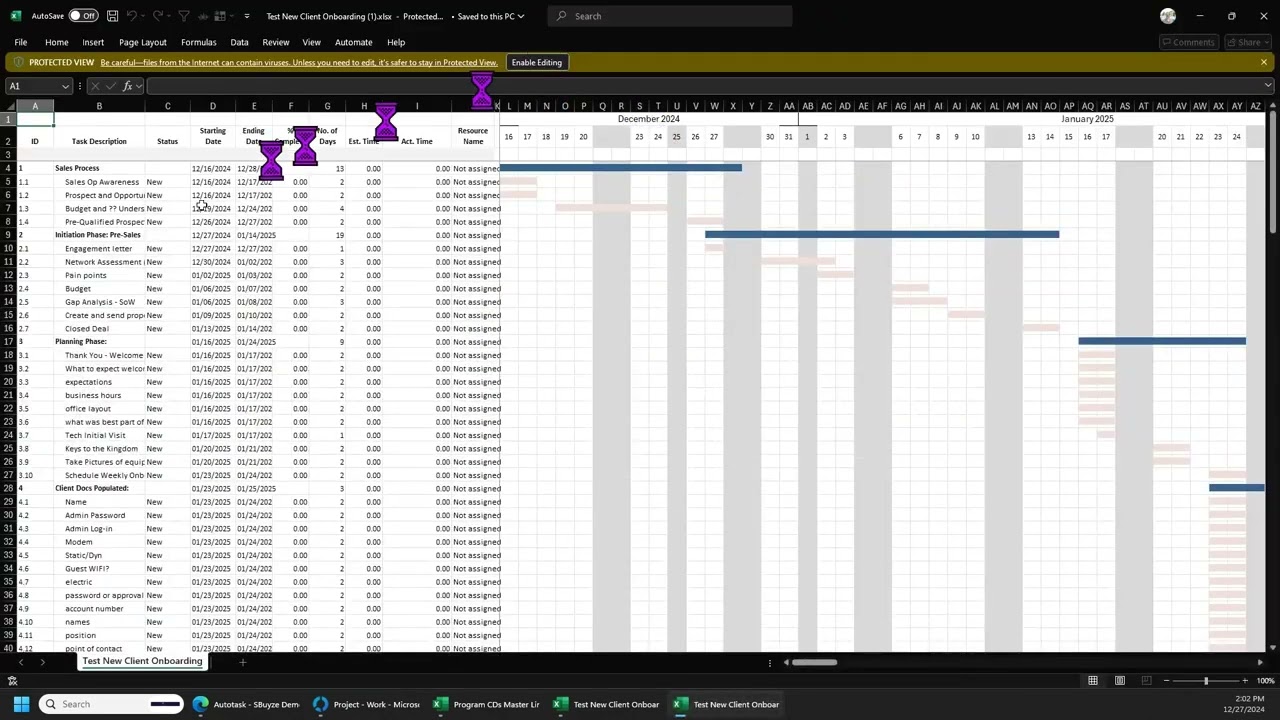Click the 100% zoom level button
The image size is (1280, 720).
[x=1265, y=681]
